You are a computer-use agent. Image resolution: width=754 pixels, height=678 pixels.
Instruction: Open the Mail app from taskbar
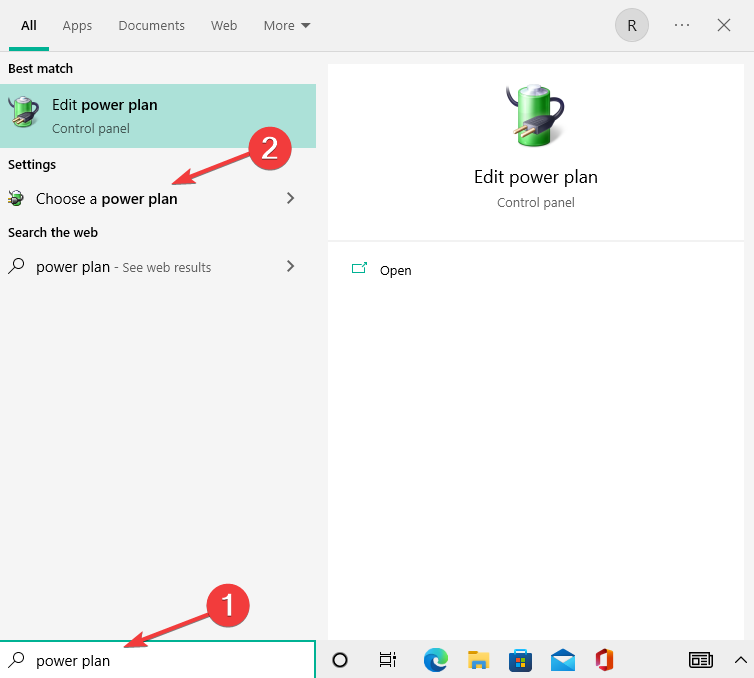[x=563, y=660]
